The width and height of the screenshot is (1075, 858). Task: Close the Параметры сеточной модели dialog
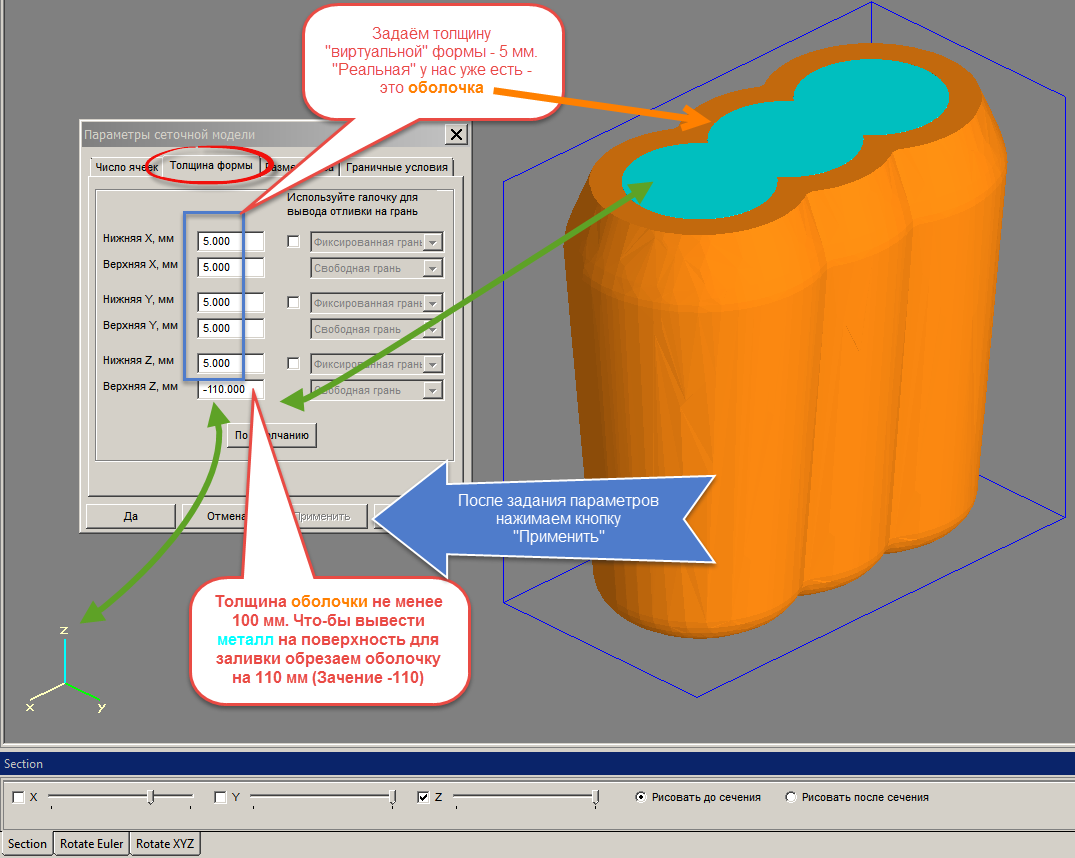(x=457, y=134)
